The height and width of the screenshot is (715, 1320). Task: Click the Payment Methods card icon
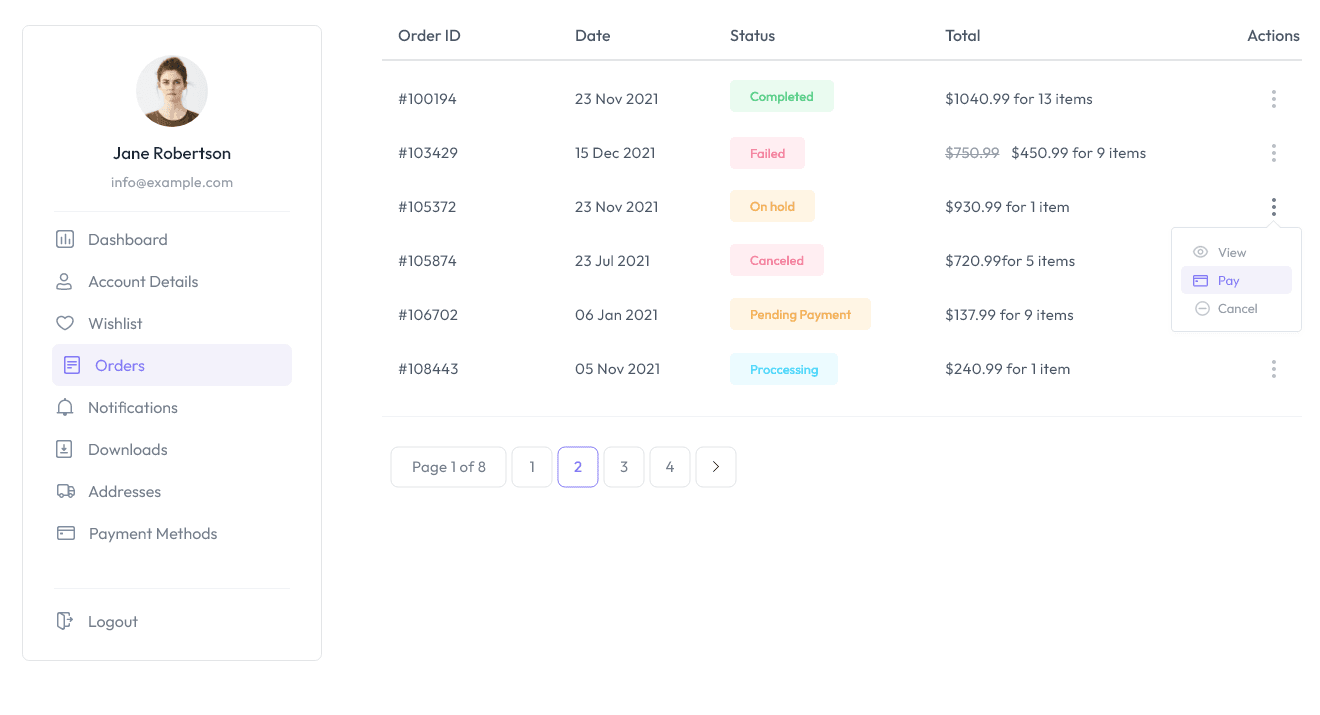click(x=66, y=533)
